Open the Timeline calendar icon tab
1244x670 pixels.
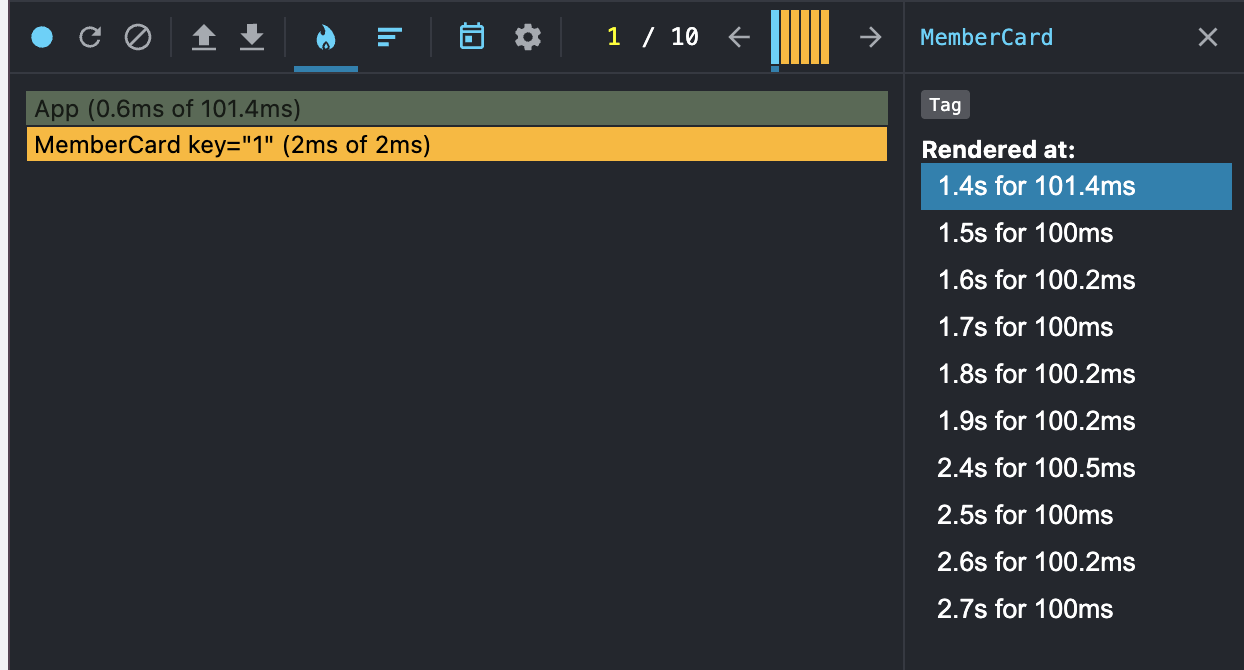pos(471,38)
